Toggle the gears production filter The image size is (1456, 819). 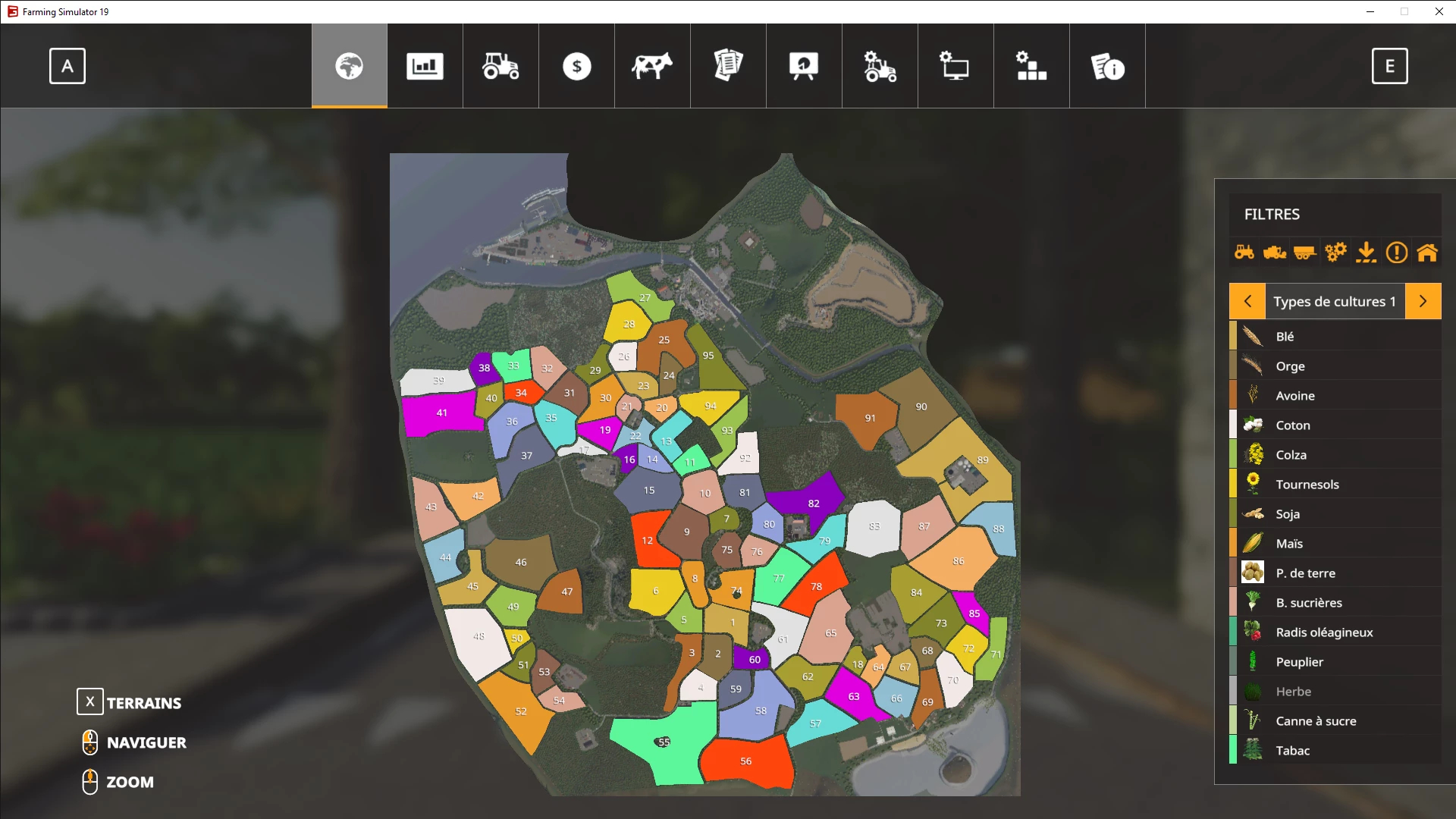tap(1335, 252)
